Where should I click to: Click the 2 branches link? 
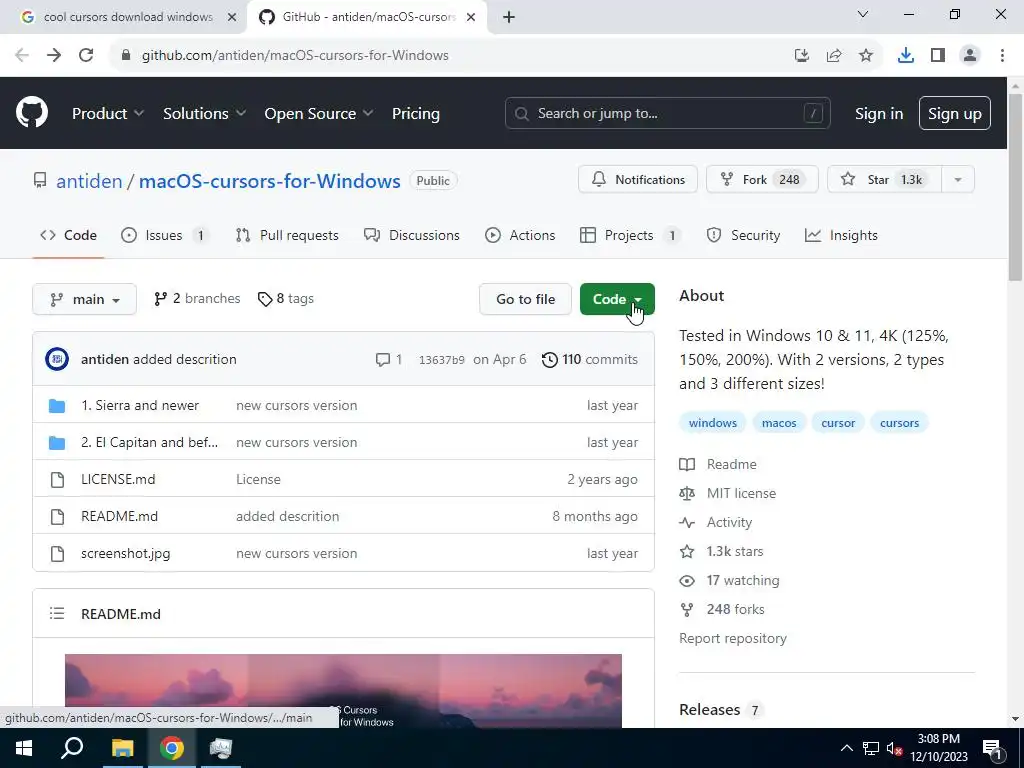[197, 298]
